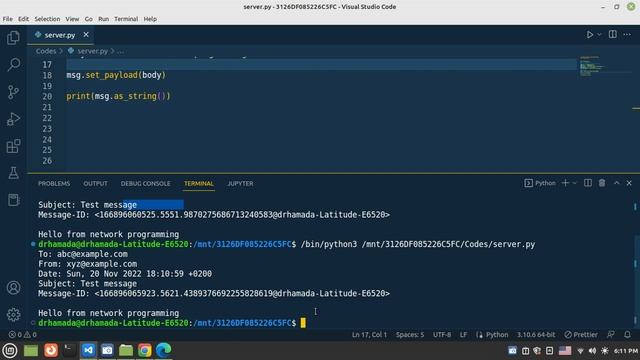The width and height of the screenshot is (640, 360).
Task: Open the Search view in activity bar
Action: click(13, 64)
